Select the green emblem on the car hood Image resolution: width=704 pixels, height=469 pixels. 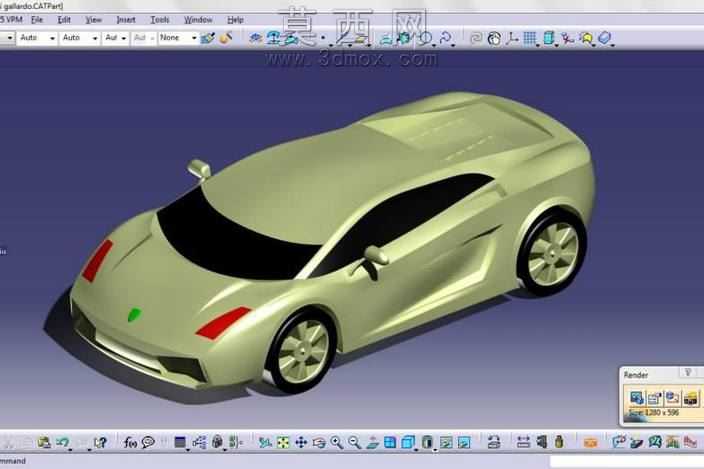(x=134, y=315)
